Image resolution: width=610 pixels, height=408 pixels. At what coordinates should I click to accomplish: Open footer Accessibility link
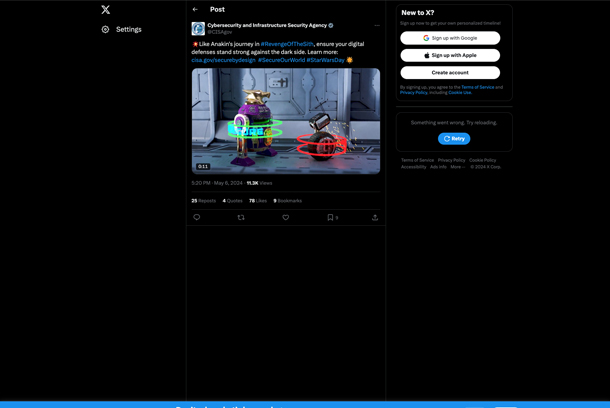click(414, 167)
